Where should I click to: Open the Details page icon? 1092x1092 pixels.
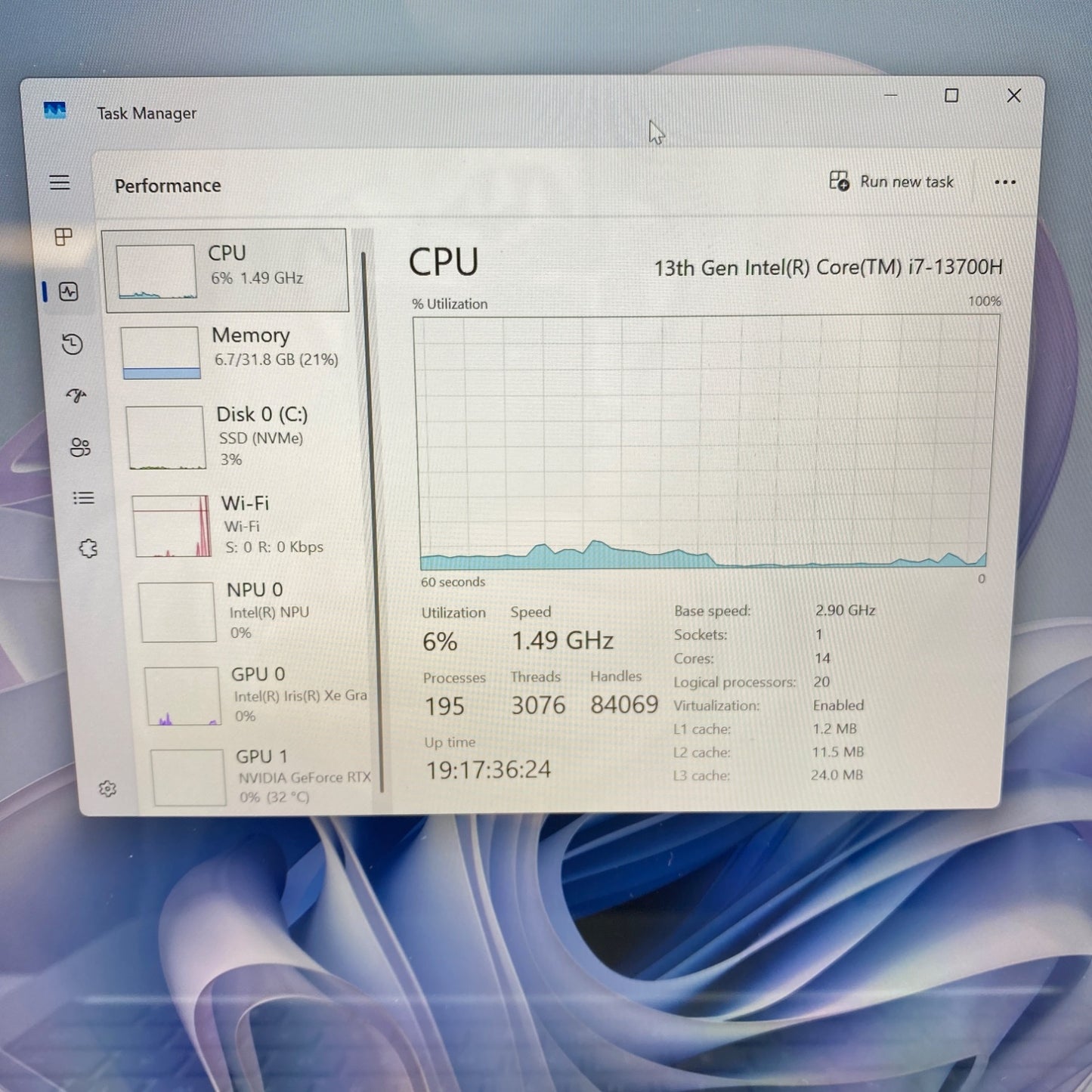83,498
